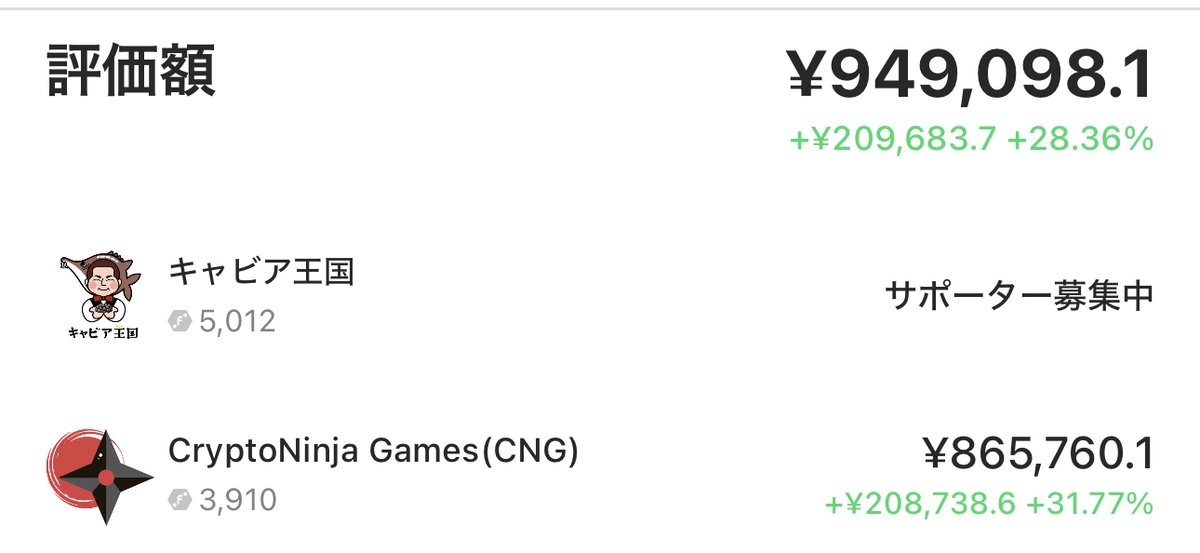
Task: Open the サポーター募集中 status label
Action: [x=1020, y=295]
